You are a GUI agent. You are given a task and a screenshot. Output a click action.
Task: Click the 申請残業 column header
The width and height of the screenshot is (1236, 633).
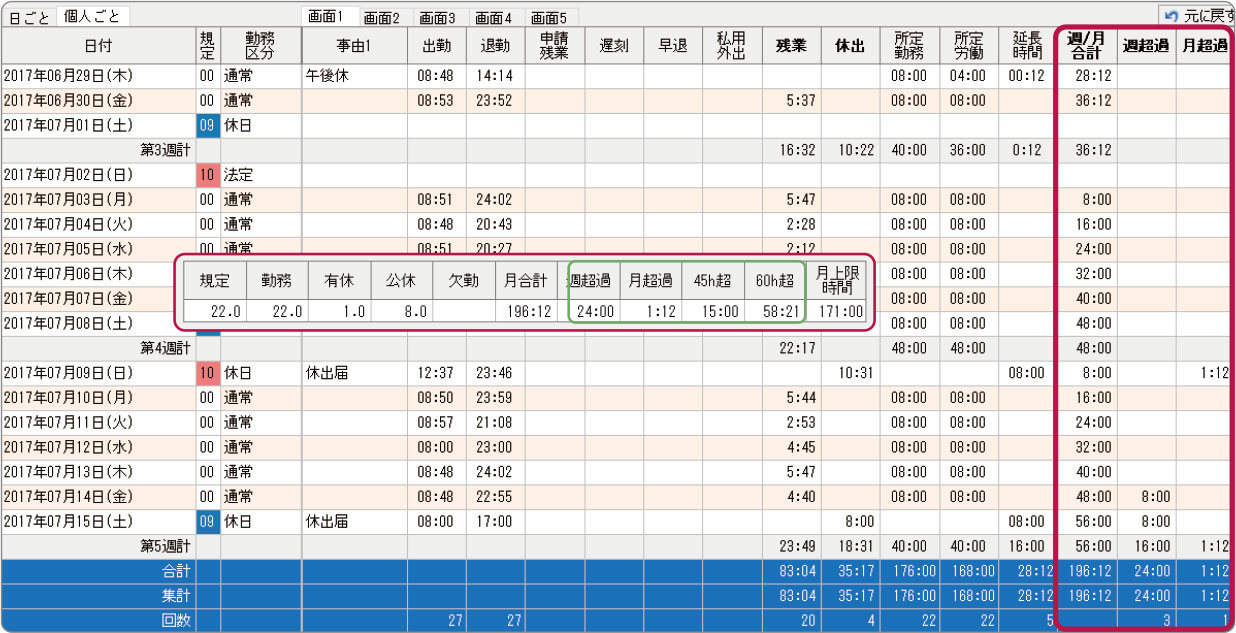point(554,46)
